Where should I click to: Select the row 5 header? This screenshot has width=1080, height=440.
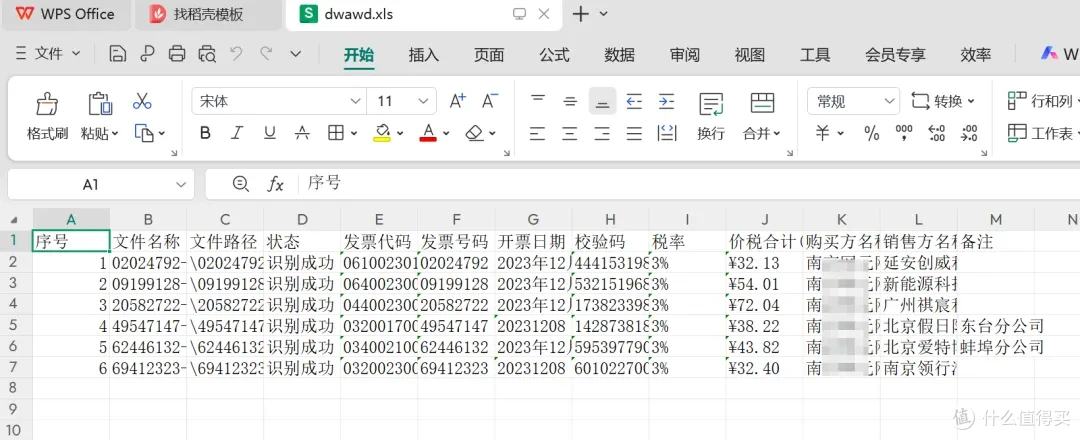tap(16, 326)
